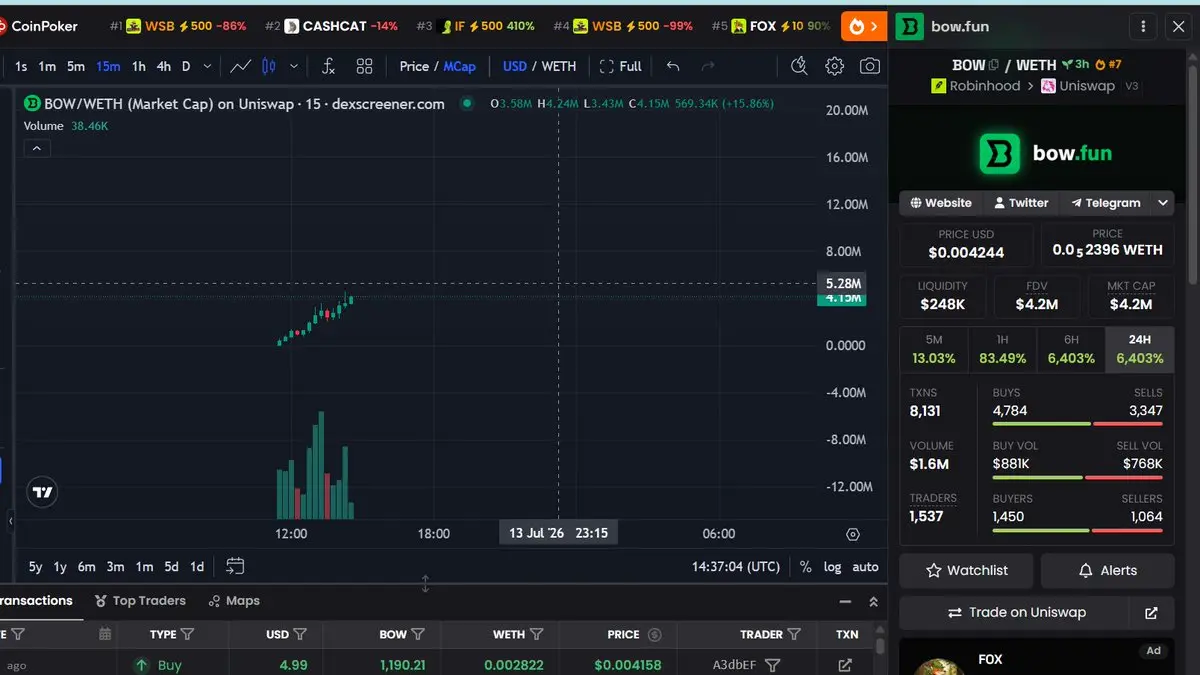Select the 5M price change tab
The image size is (1200, 675).
(x=934, y=349)
